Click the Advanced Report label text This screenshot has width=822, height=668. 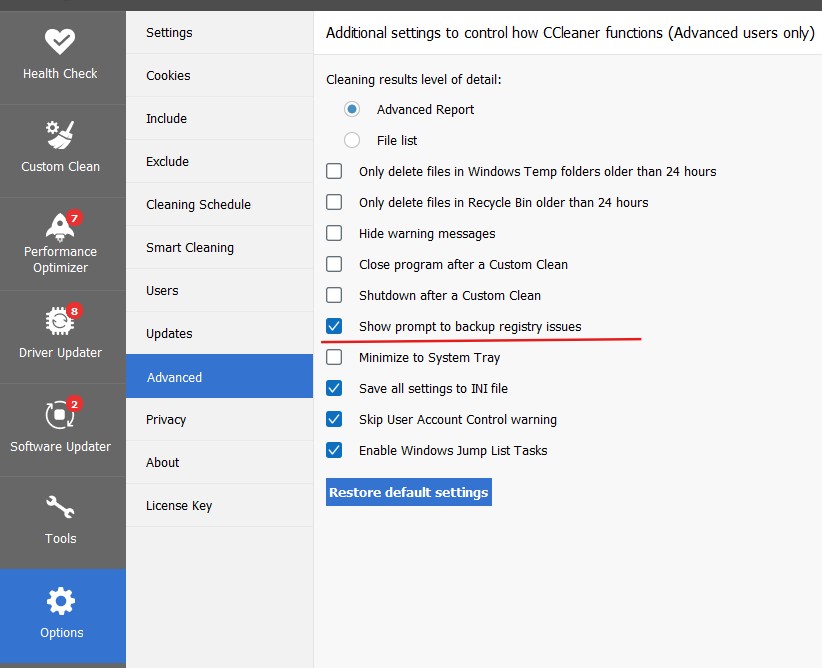[x=425, y=110]
